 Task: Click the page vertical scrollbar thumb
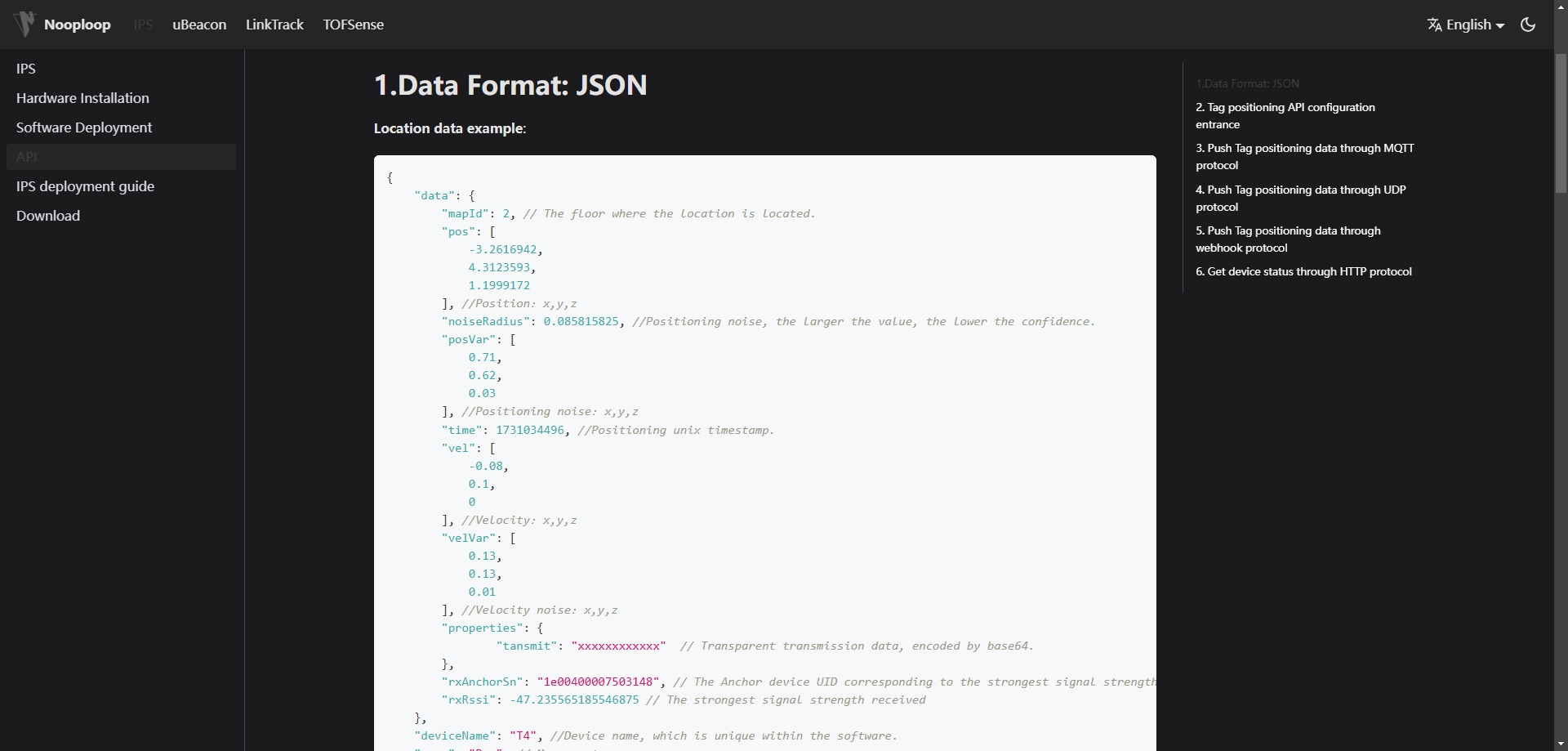tap(1561, 123)
